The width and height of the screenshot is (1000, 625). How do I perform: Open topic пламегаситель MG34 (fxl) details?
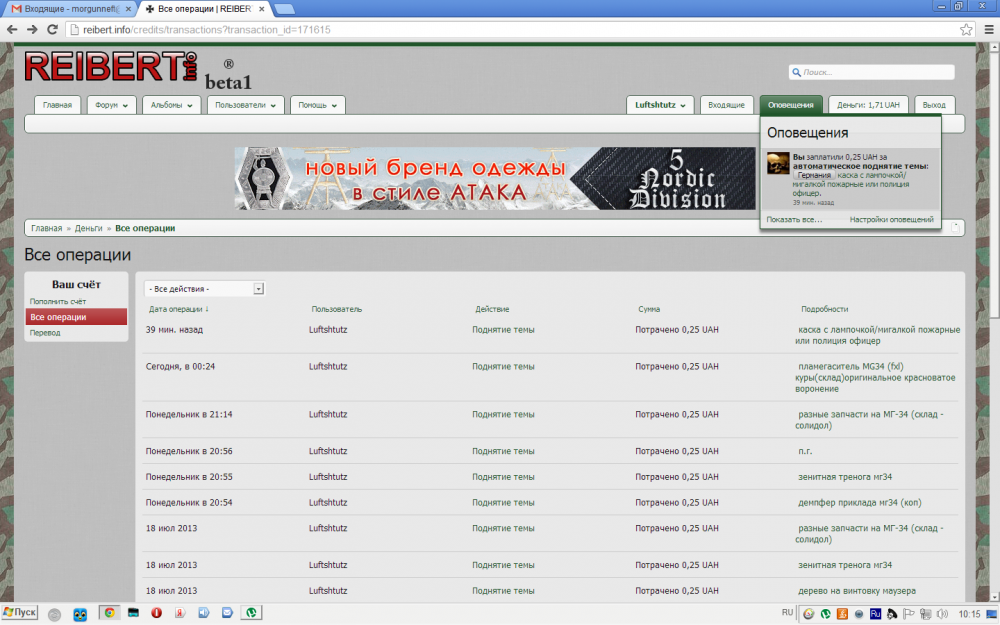876,378
